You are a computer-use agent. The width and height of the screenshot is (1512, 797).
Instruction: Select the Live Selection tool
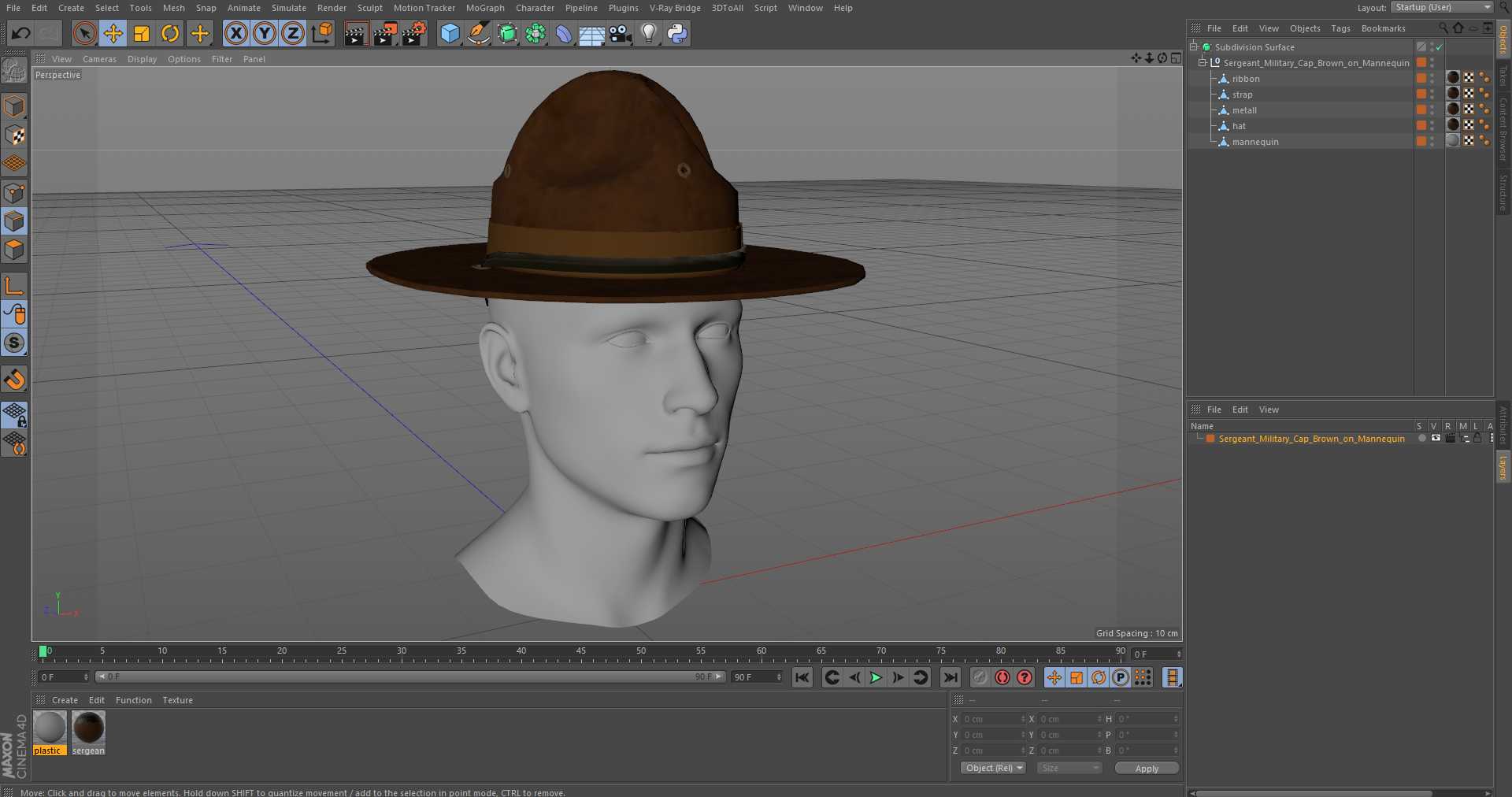84,33
